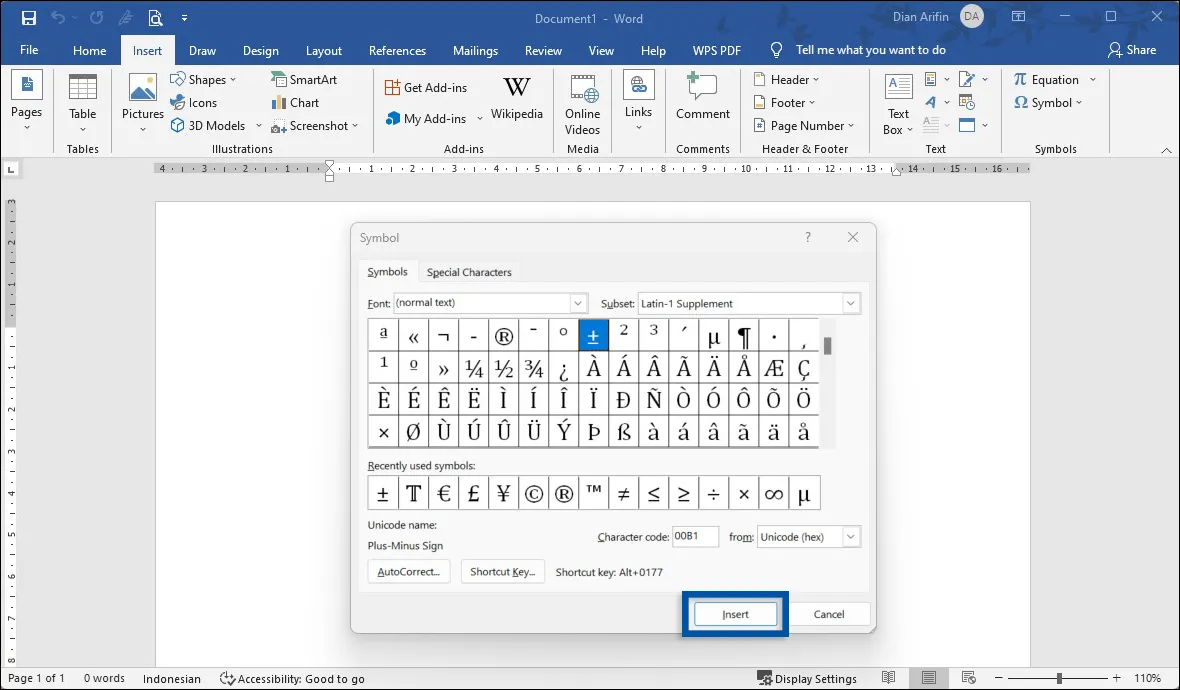Adjust the zoom slider
The image size is (1180, 690).
[1057, 678]
